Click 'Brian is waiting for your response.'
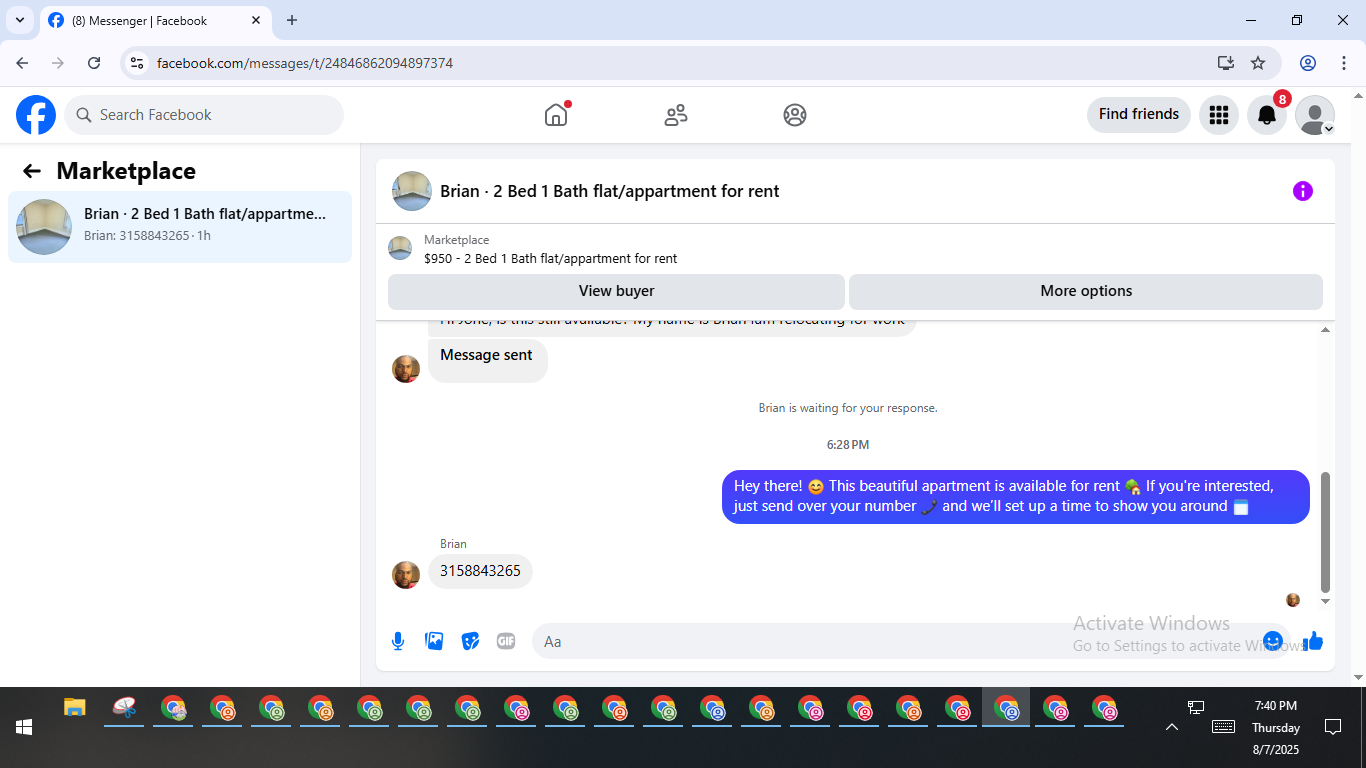This screenshot has height=768, width=1366. (x=848, y=408)
